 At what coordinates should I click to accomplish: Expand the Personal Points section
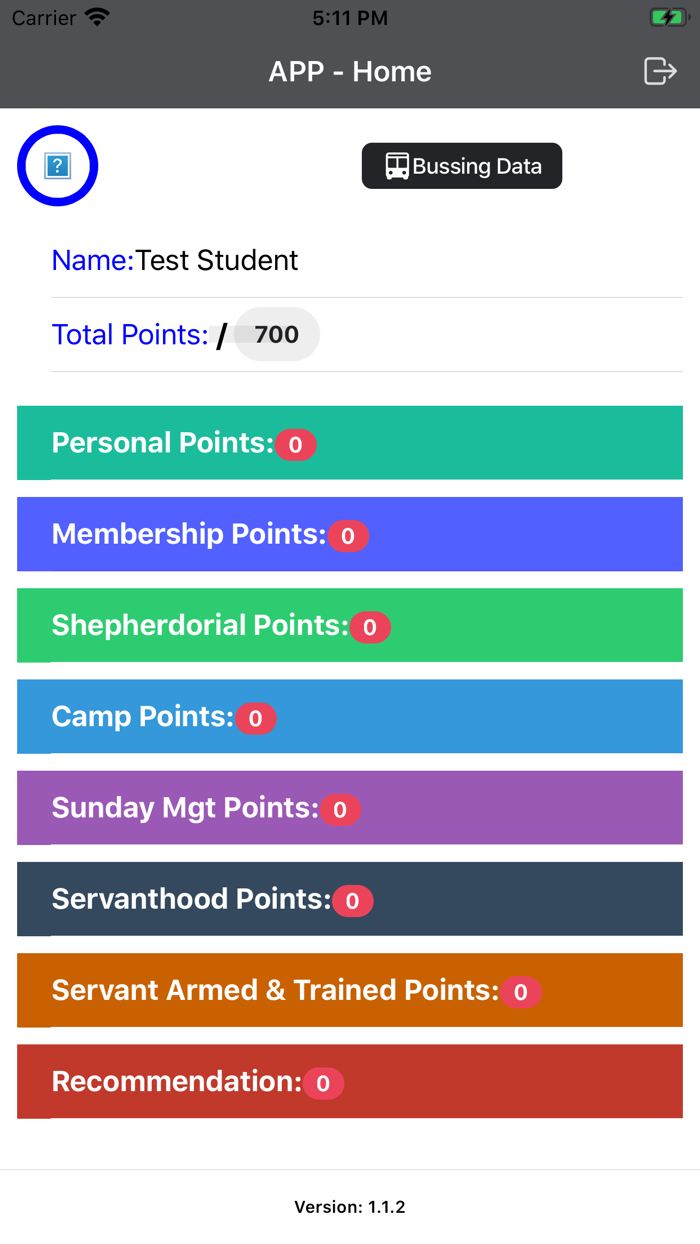[x=350, y=442]
